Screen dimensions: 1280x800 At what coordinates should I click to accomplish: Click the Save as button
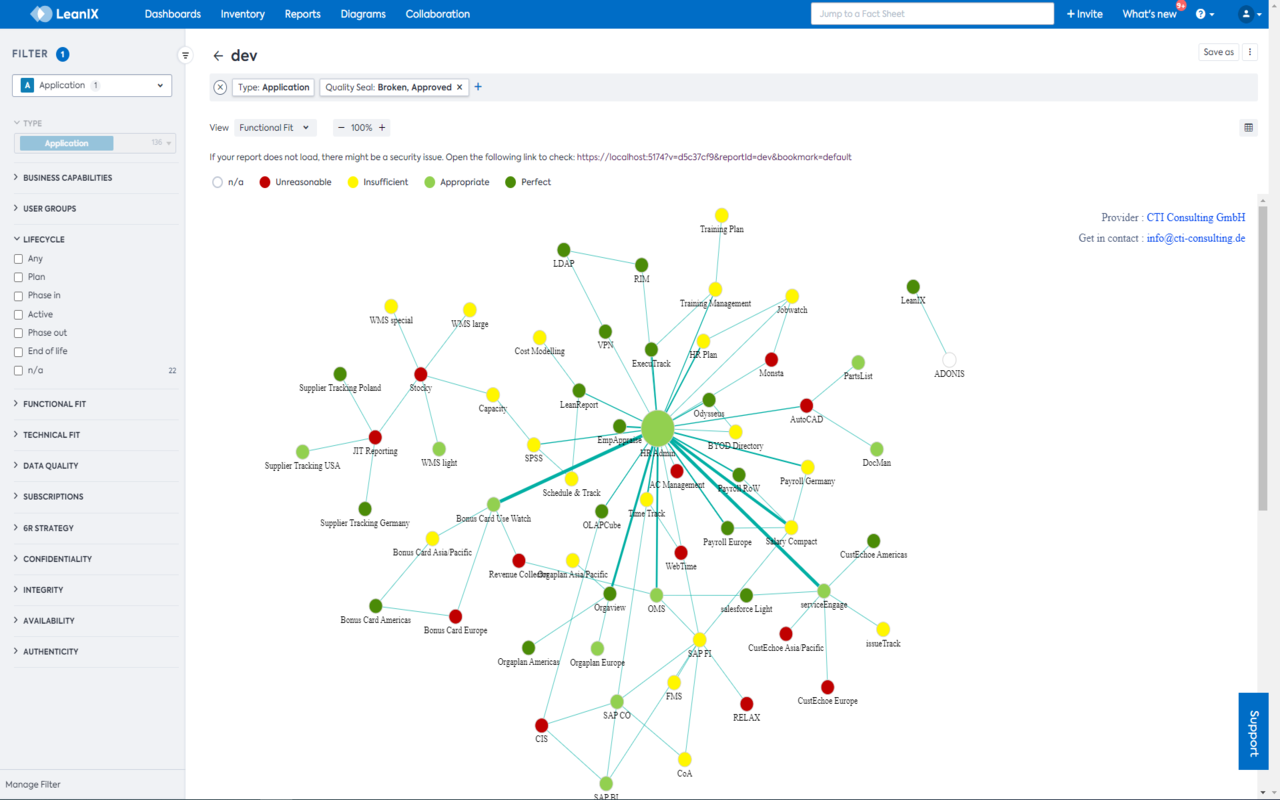(x=1219, y=52)
